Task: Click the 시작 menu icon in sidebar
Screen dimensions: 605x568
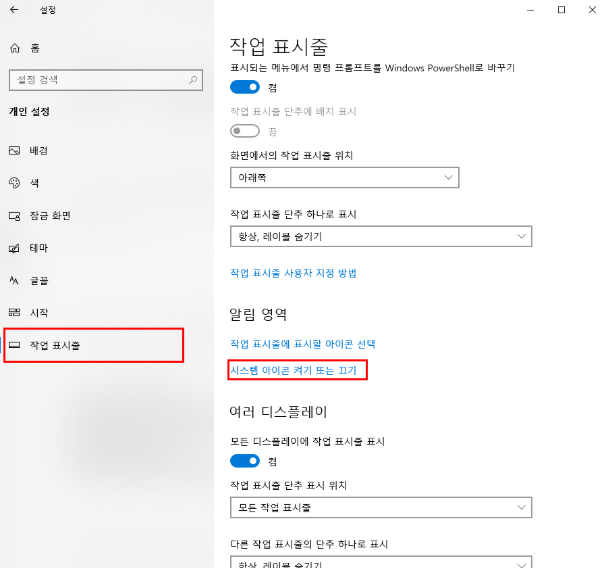Action: coord(14,313)
